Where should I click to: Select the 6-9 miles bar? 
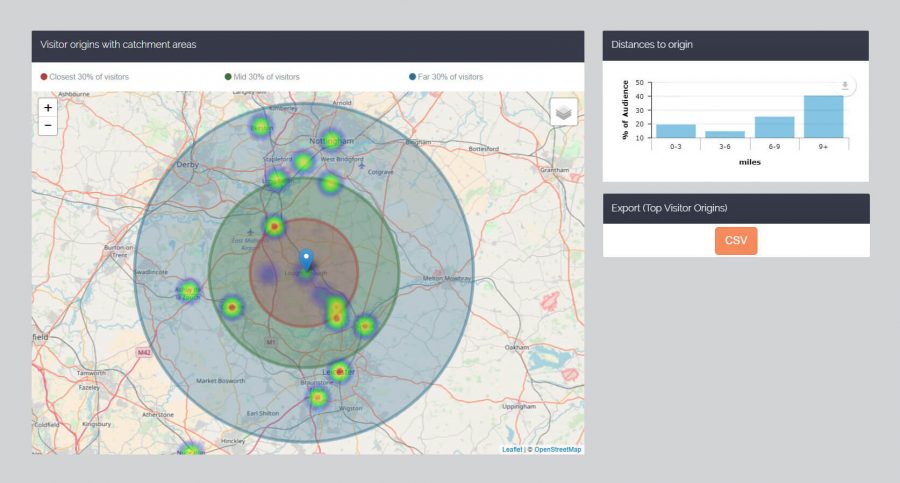pos(774,127)
